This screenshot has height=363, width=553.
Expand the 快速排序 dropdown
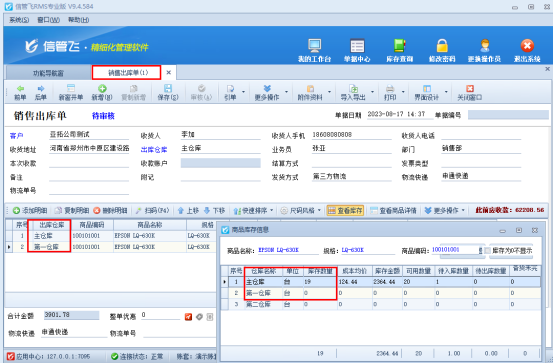253,211
